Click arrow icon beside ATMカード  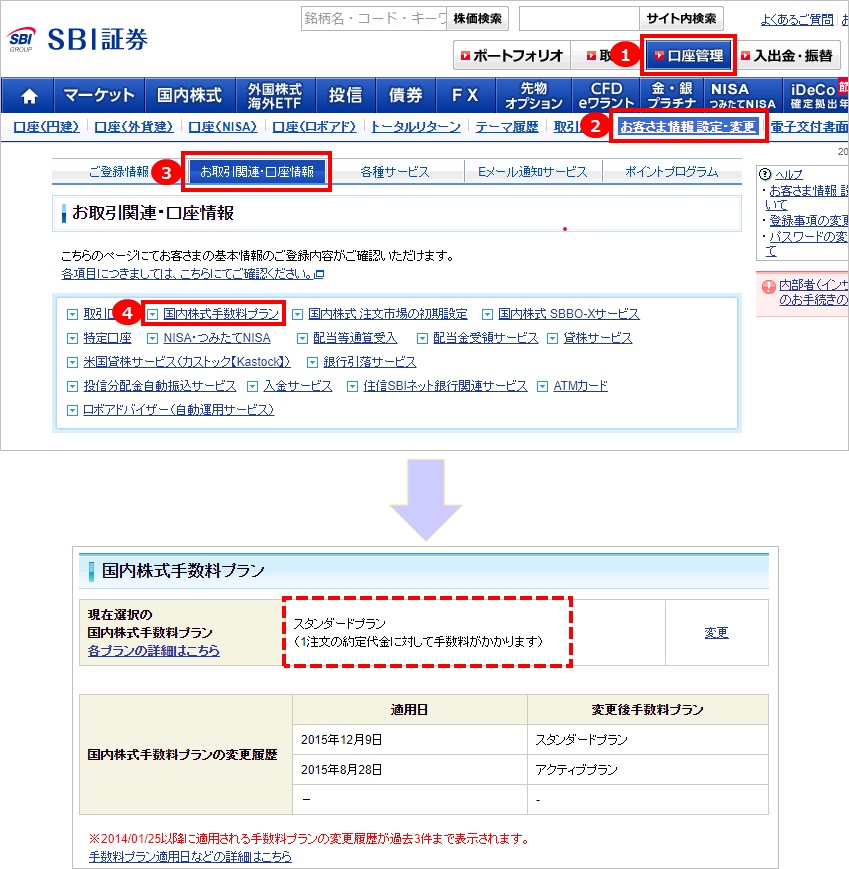543,386
